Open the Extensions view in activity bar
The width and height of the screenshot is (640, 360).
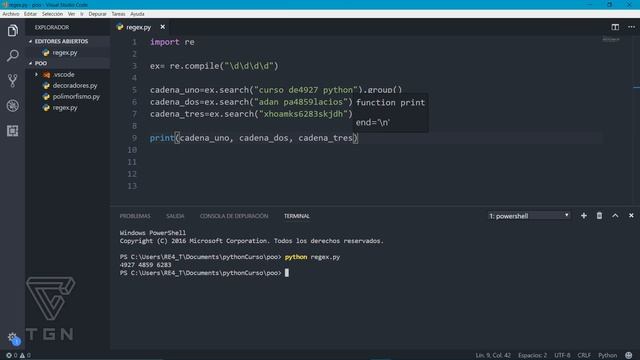click(x=13, y=131)
